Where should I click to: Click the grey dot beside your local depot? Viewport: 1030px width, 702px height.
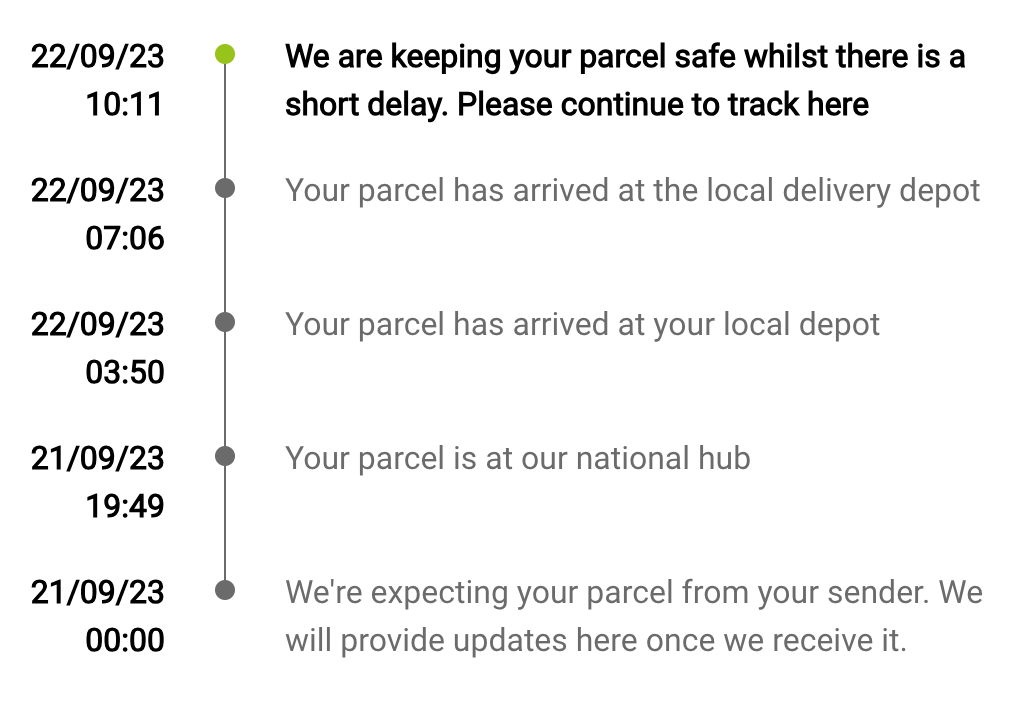225,322
